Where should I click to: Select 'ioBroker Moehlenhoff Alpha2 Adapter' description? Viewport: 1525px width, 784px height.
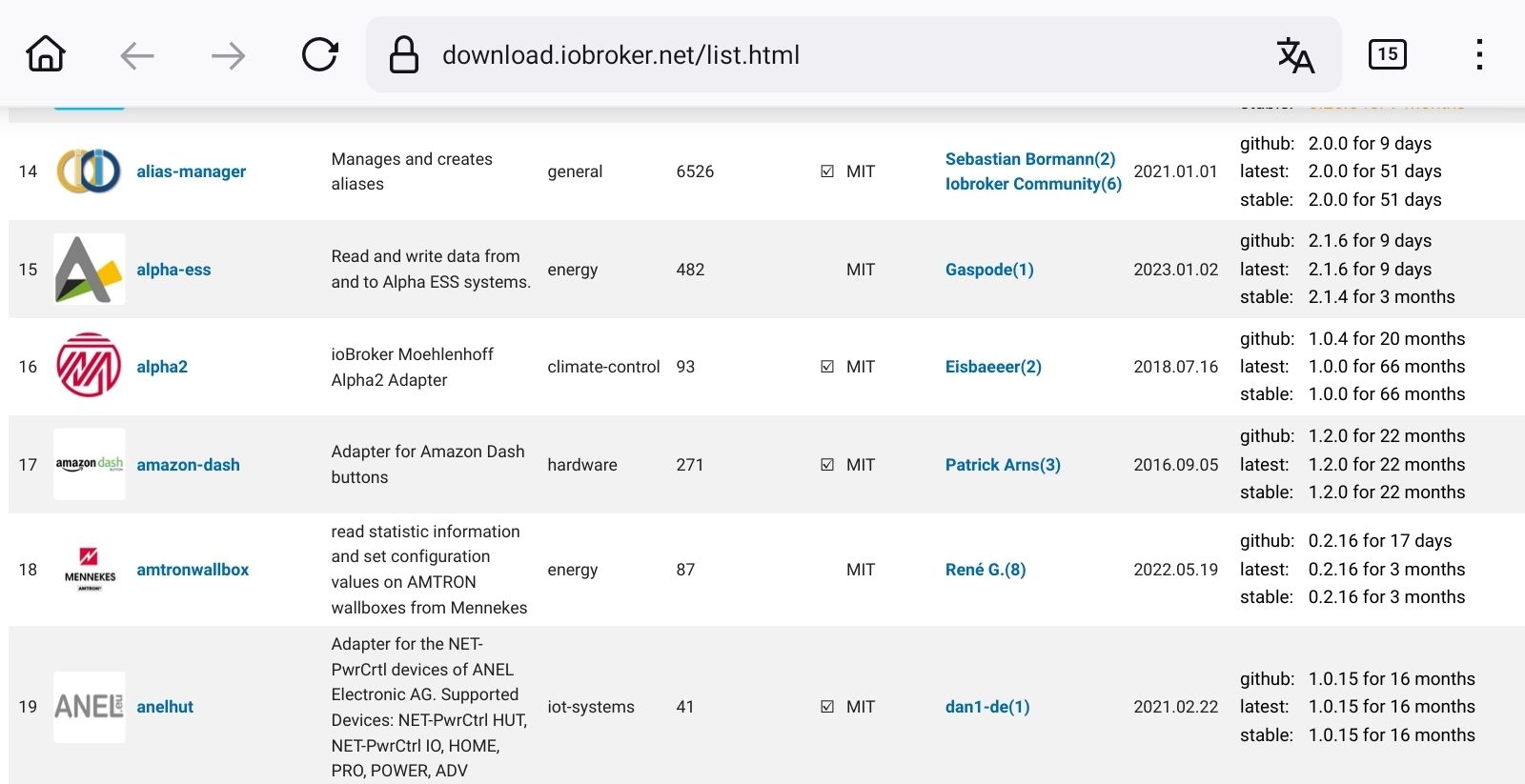tap(412, 367)
